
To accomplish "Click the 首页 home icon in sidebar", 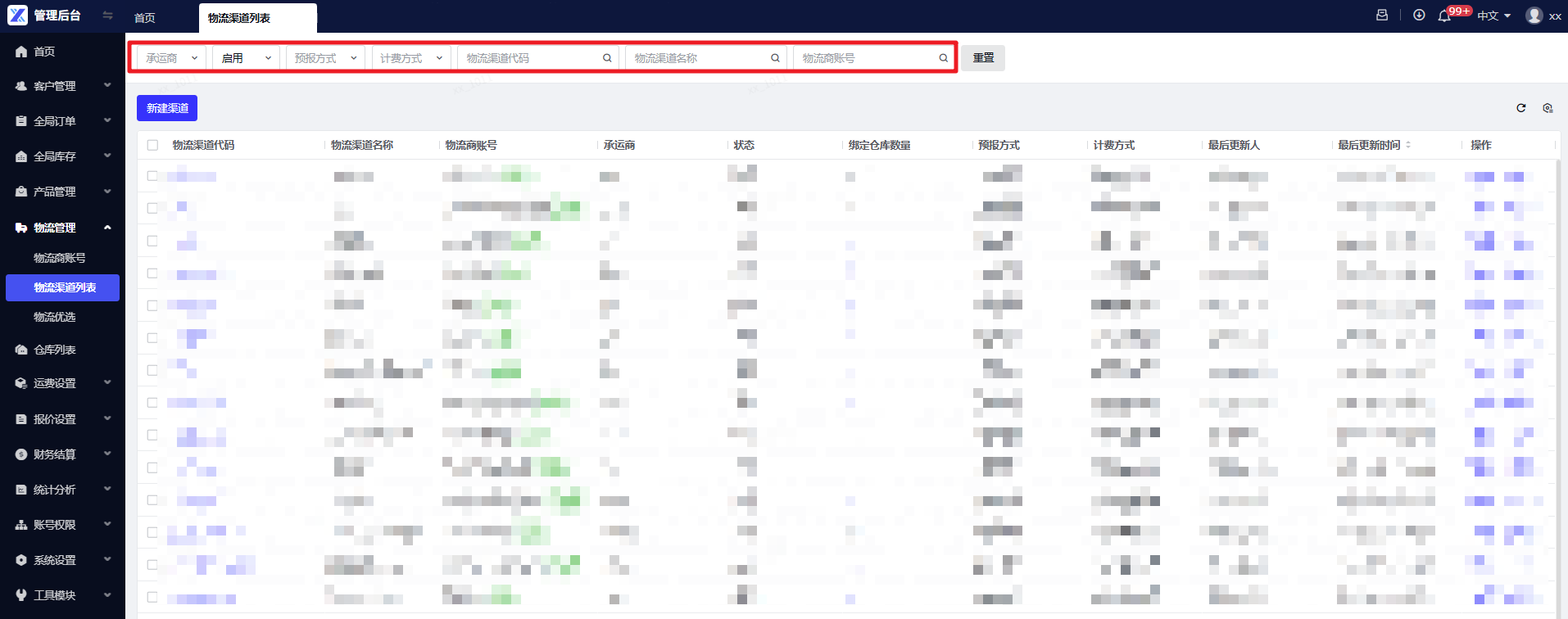I will pos(21,52).
